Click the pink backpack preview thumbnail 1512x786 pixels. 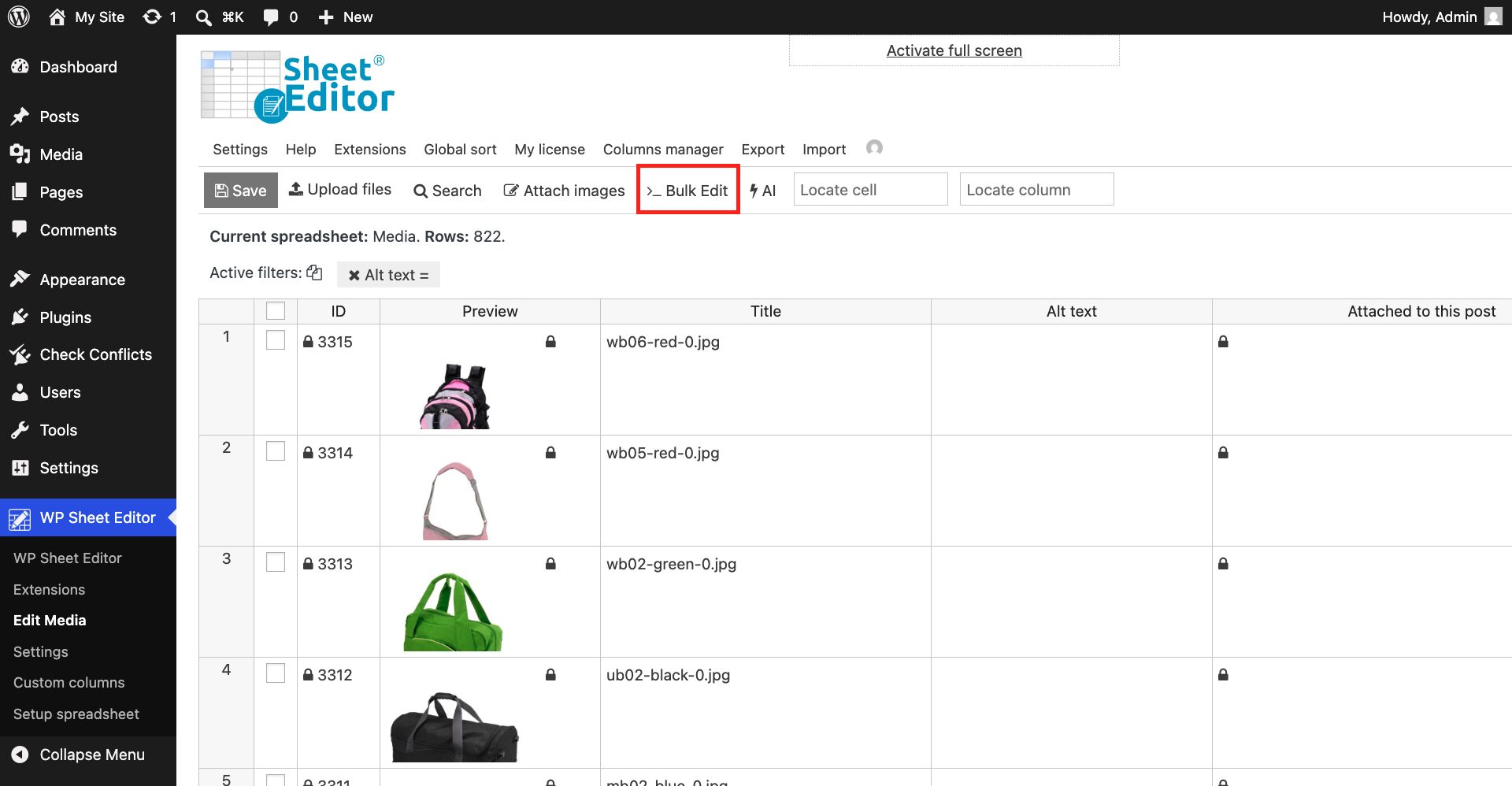[455, 395]
